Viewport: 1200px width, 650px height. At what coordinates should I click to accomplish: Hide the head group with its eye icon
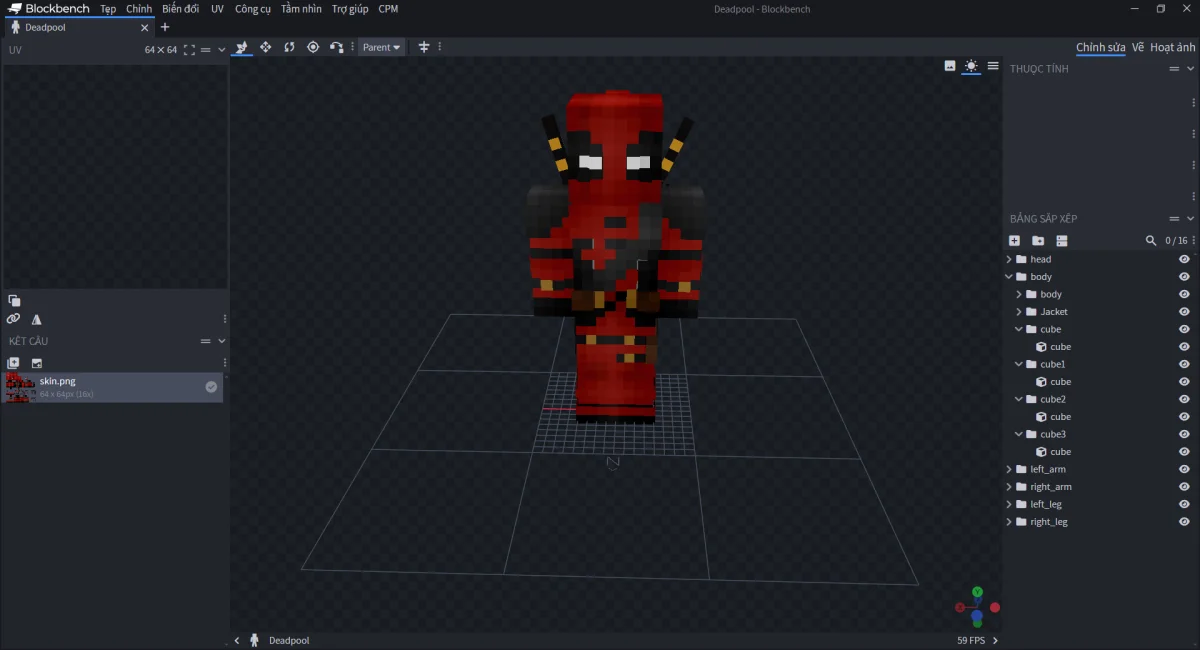tap(1184, 259)
